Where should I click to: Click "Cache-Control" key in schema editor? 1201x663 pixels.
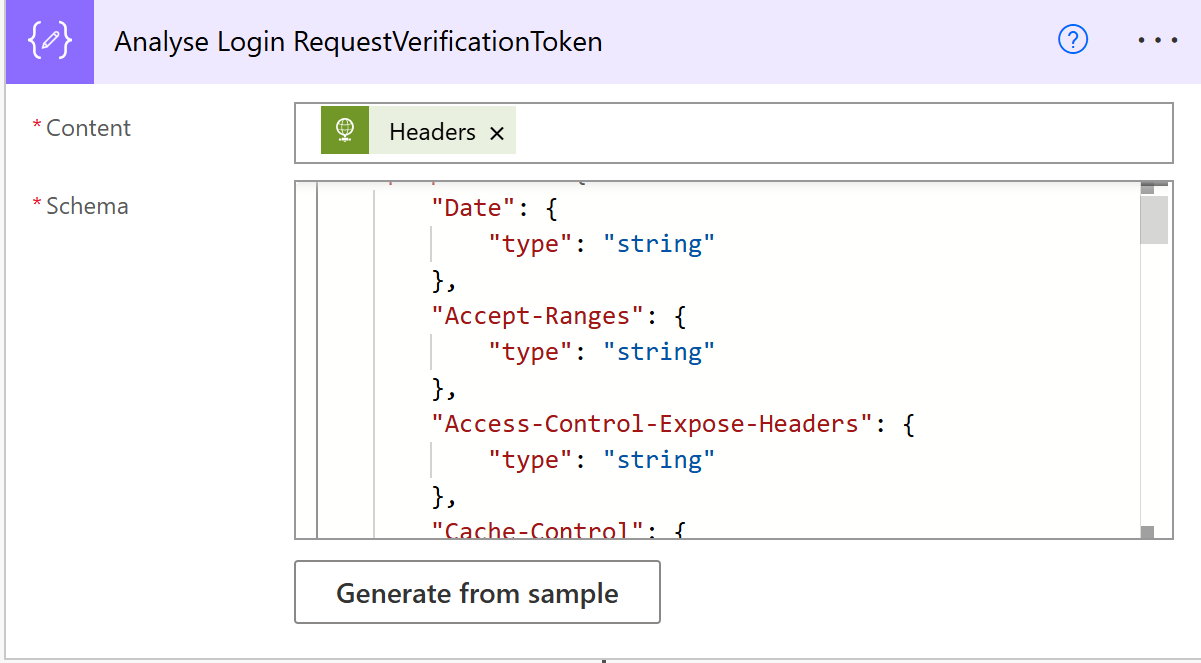pyautogui.click(x=537, y=529)
